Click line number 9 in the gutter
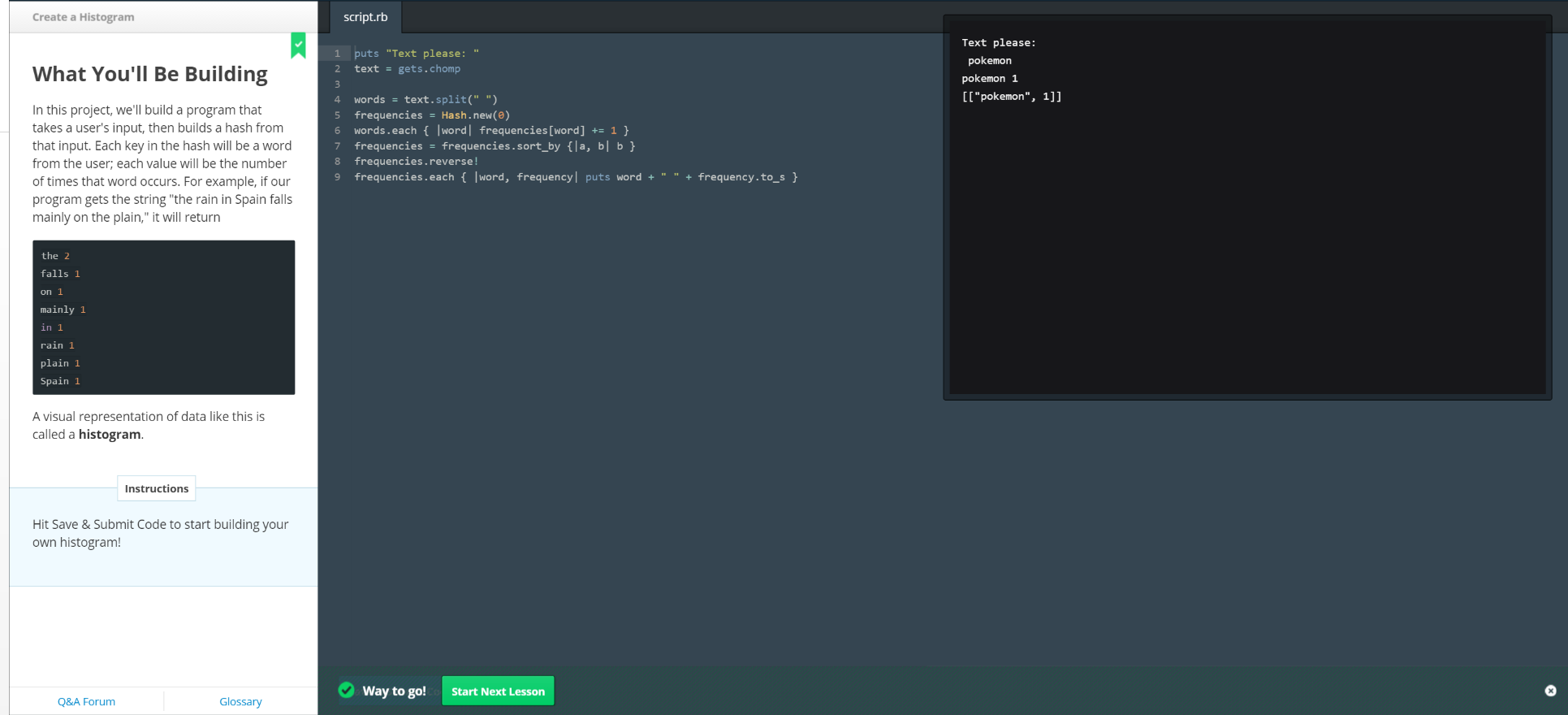This screenshot has width=1568, height=715. [x=338, y=177]
